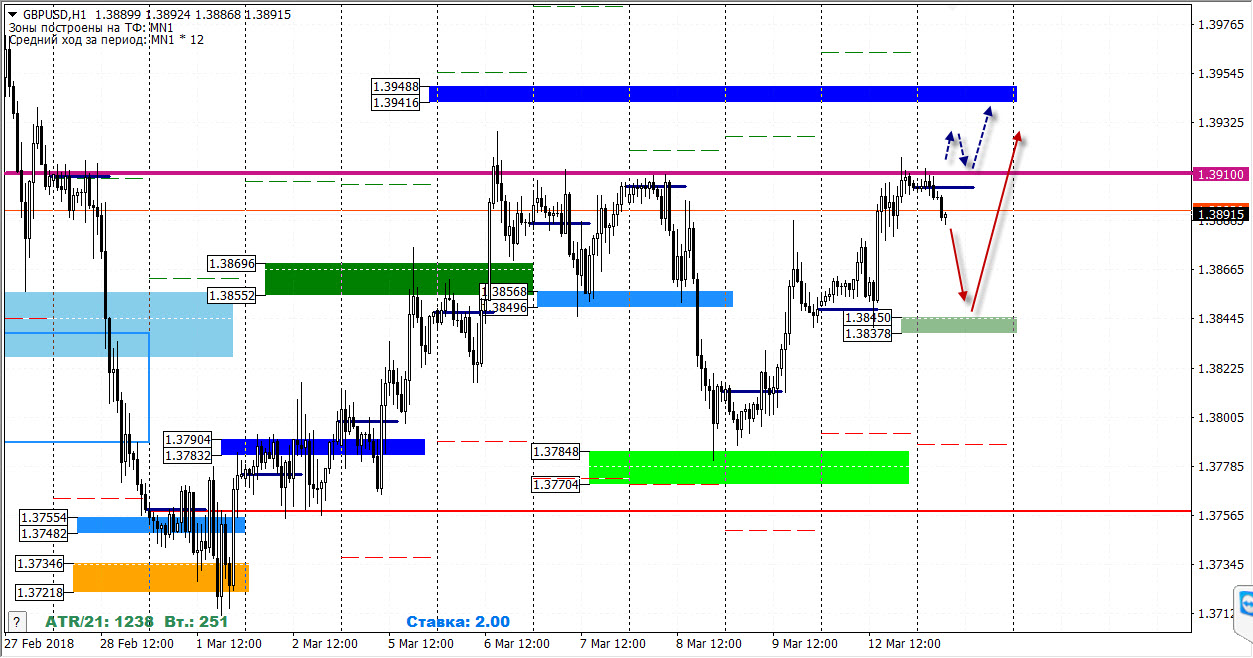This screenshot has height=658, width=1253.
Task: Click the '9 Mar 12:00' time axis label
Action: pos(804,644)
